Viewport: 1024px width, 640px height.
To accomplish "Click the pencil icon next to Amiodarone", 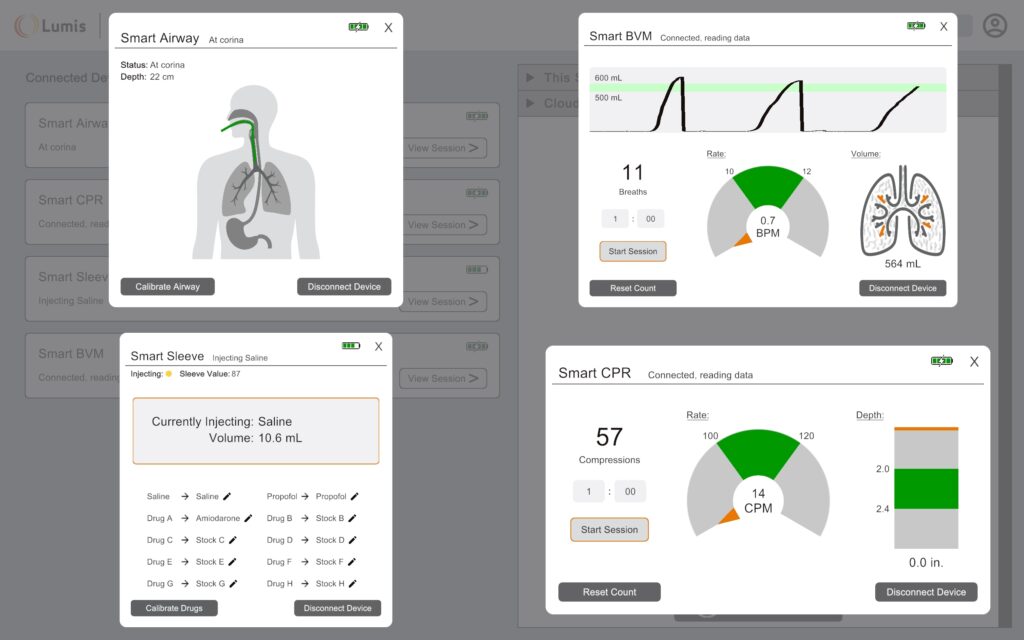I will tap(248, 518).
